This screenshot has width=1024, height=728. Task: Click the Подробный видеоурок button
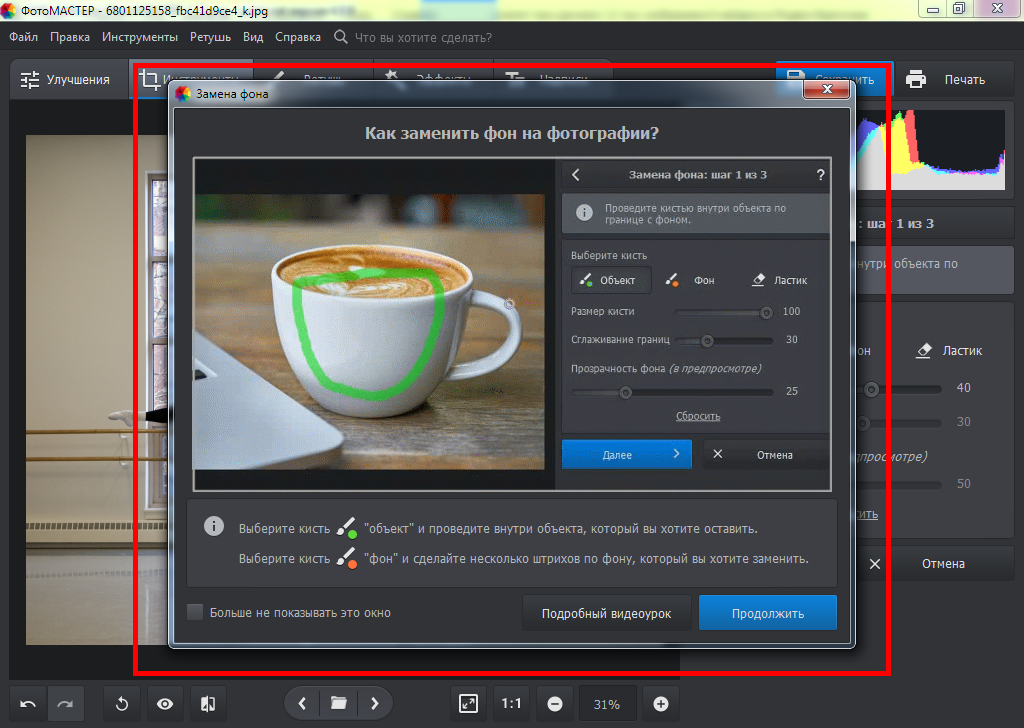(x=606, y=613)
